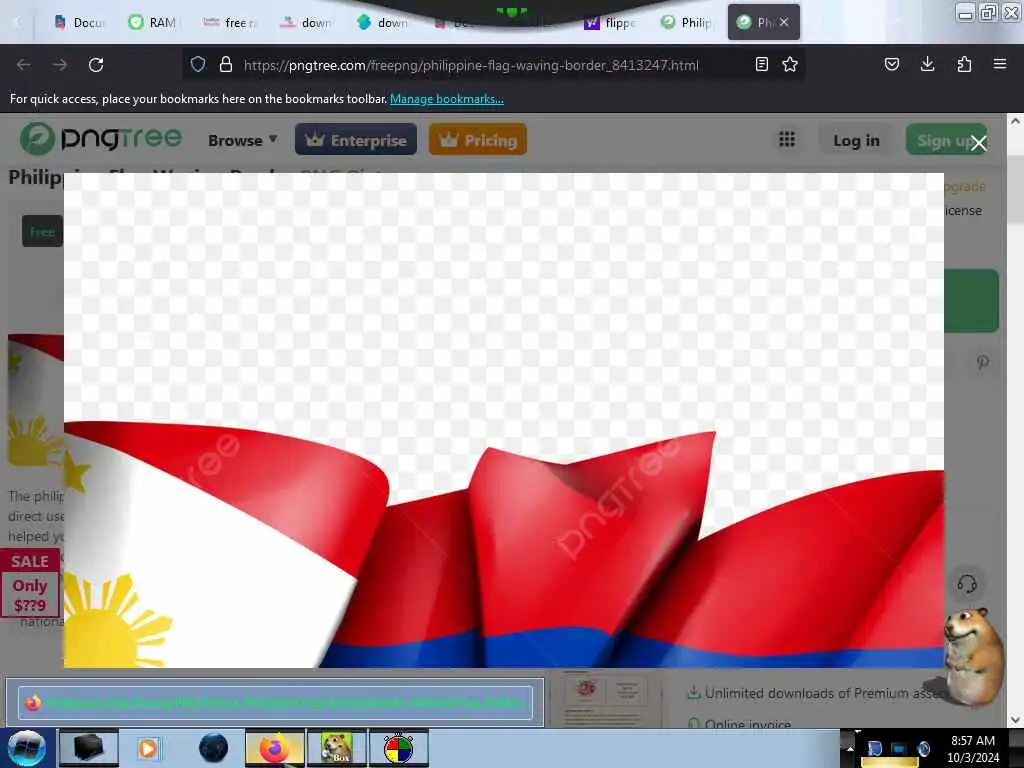Bookmark this page with star
This screenshot has width=1024, height=768.
(790, 64)
